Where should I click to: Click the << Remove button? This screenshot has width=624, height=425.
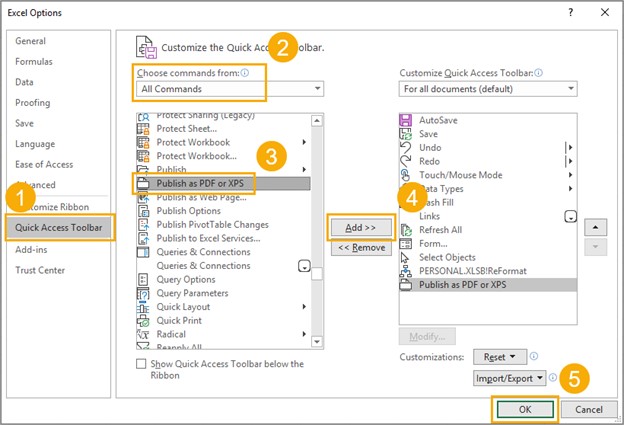pyautogui.click(x=361, y=248)
